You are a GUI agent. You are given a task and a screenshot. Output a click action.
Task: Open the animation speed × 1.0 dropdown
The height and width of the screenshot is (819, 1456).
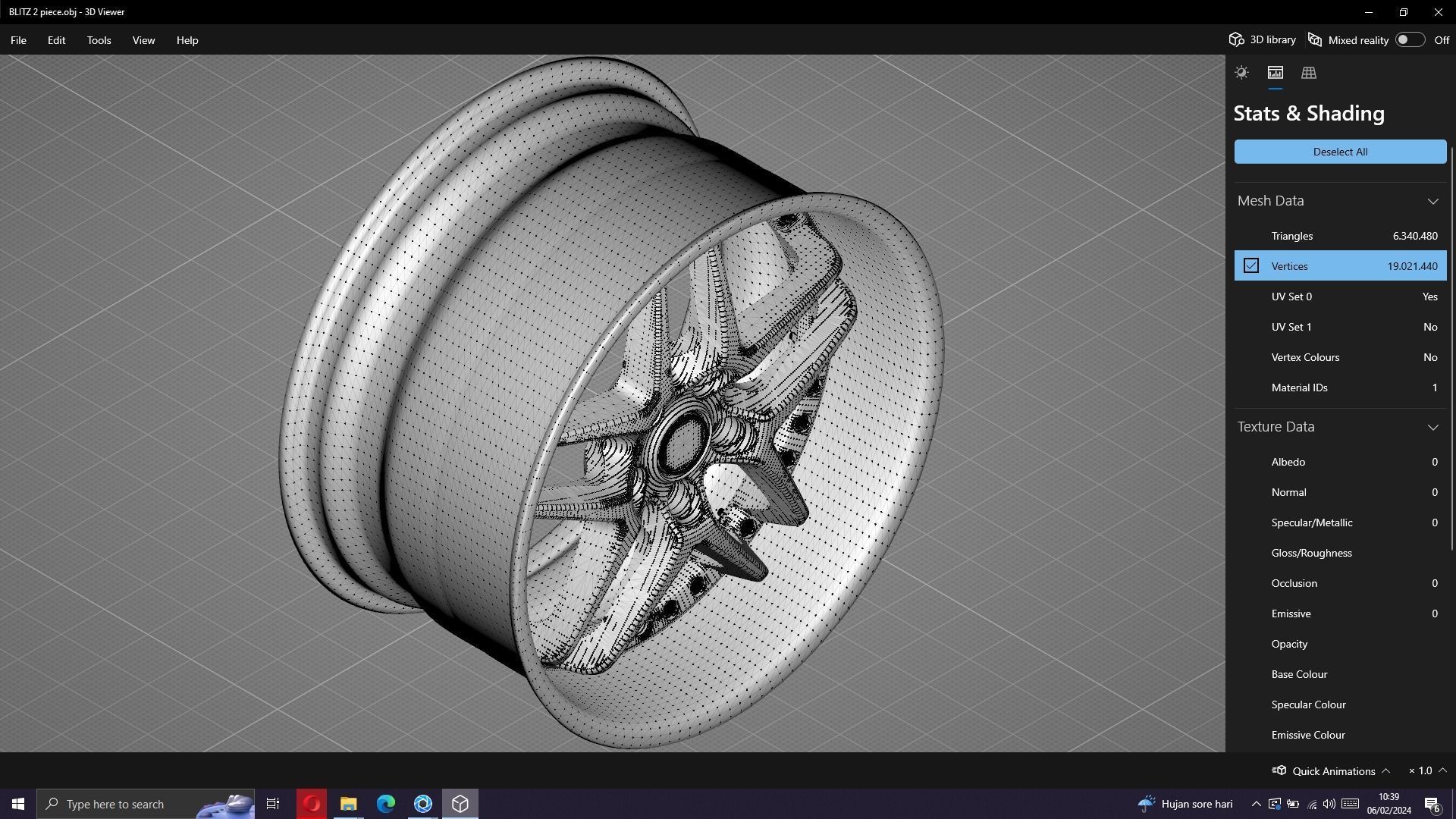(1427, 771)
